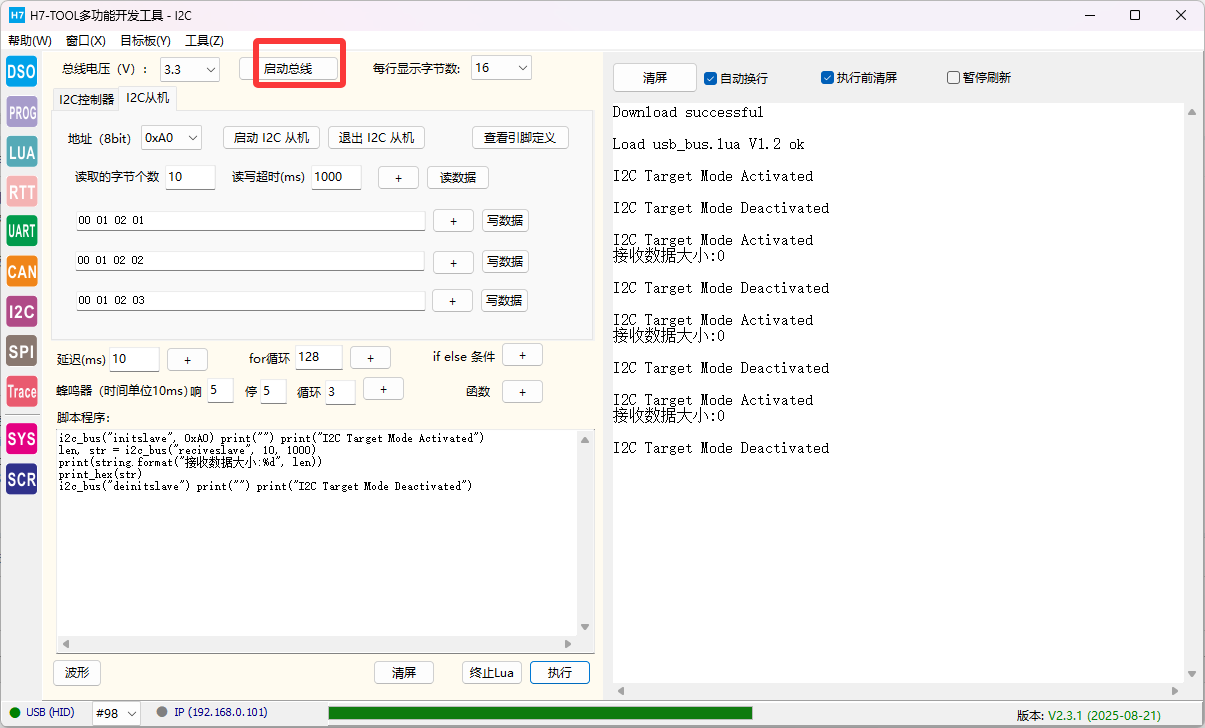Select the CAN bus icon
This screenshot has height=728, width=1205.
pyautogui.click(x=21, y=271)
